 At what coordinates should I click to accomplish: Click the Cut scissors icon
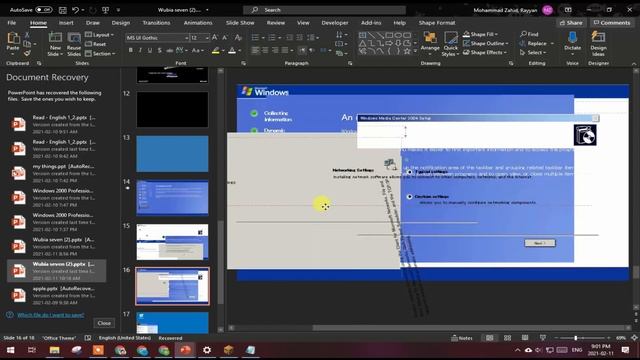tap(27, 35)
